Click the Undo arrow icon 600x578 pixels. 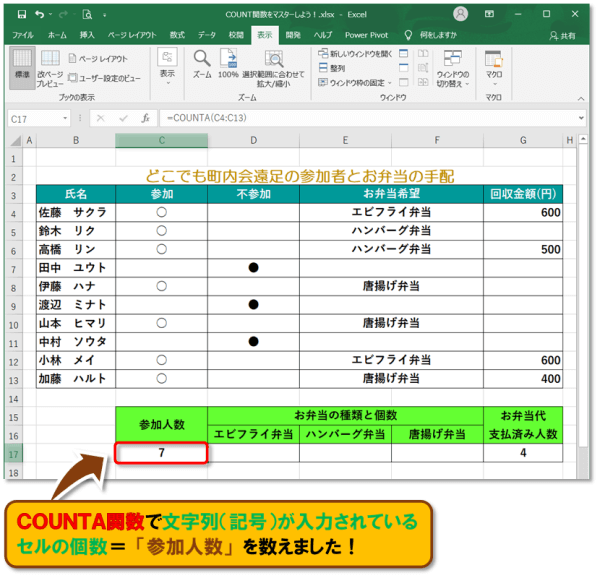pyautogui.click(x=39, y=15)
